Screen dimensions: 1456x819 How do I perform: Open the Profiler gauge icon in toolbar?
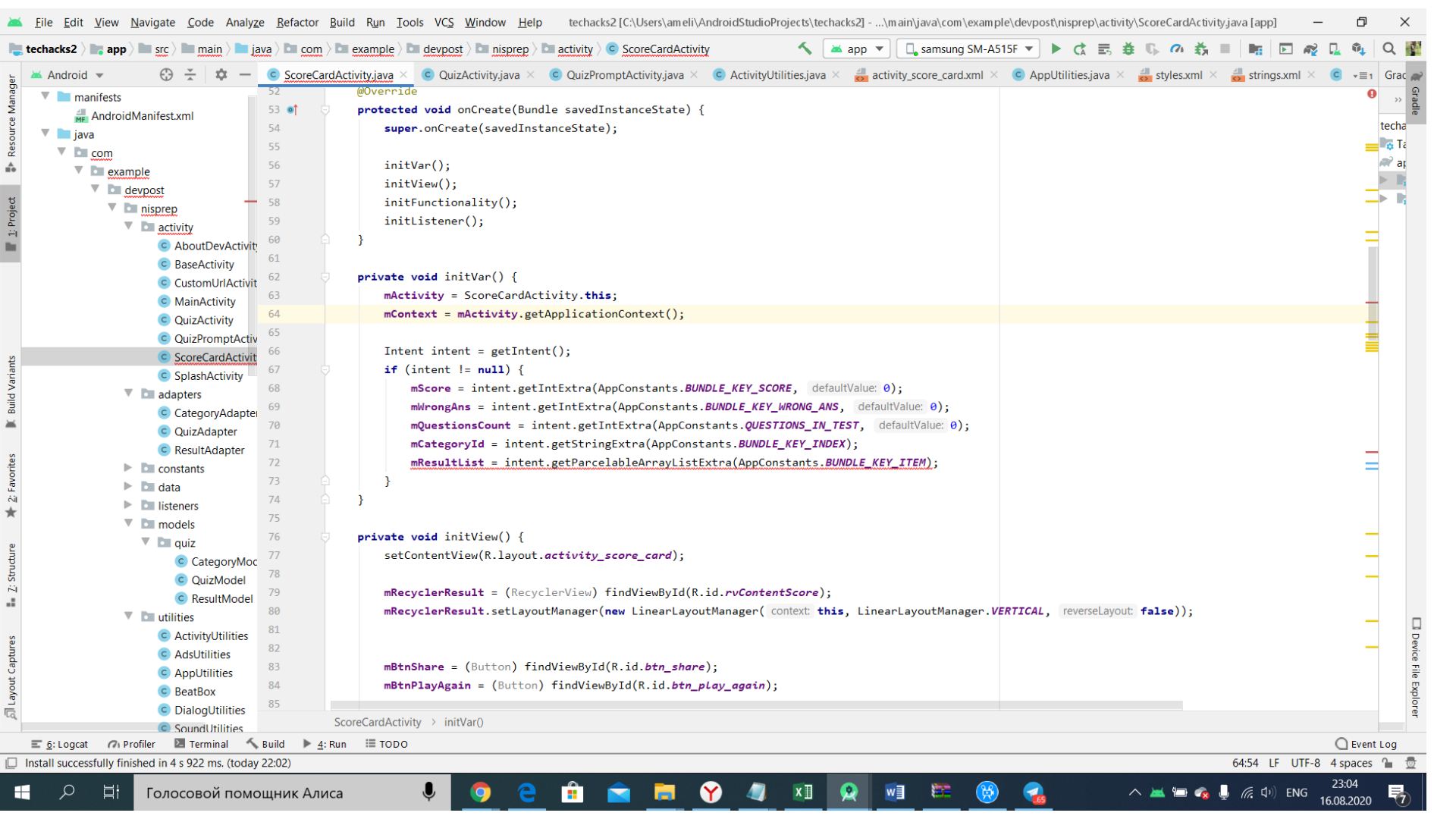pyautogui.click(x=1177, y=49)
